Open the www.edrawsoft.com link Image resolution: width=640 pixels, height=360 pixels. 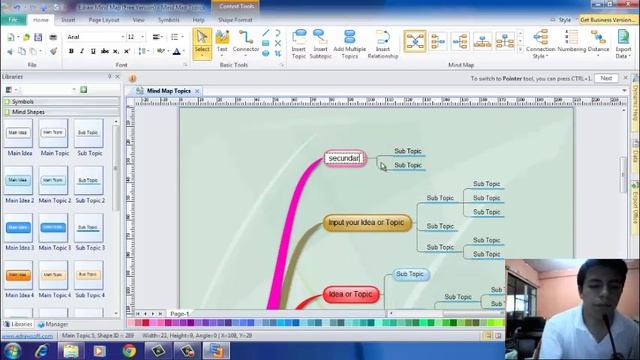point(28,336)
